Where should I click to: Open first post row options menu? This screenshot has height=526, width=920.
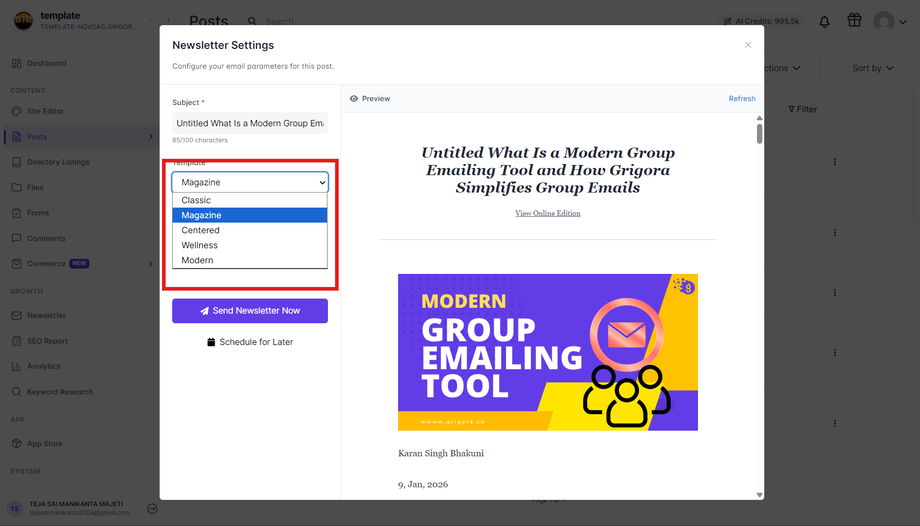(x=834, y=162)
